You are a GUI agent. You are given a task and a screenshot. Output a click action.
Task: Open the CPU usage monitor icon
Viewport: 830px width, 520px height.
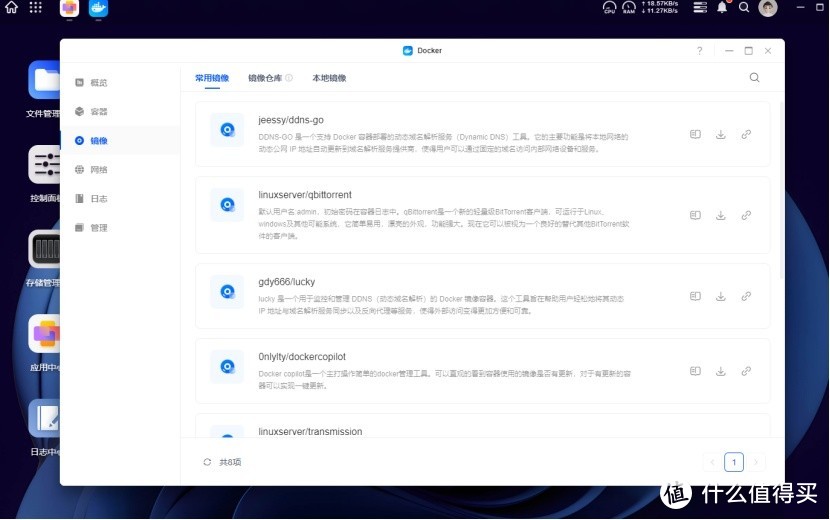[x=609, y=7]
